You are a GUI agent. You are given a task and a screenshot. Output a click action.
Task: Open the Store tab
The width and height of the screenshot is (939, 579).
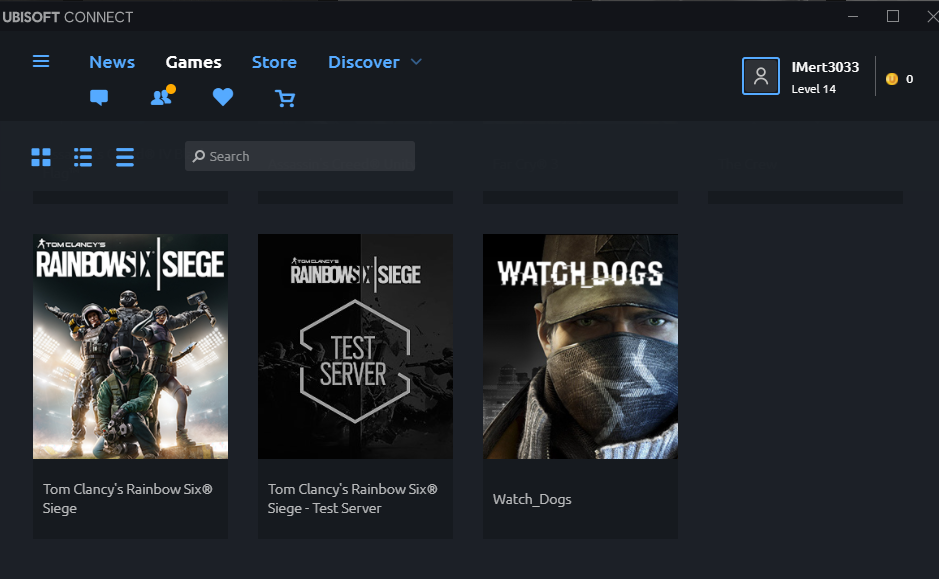274,62
